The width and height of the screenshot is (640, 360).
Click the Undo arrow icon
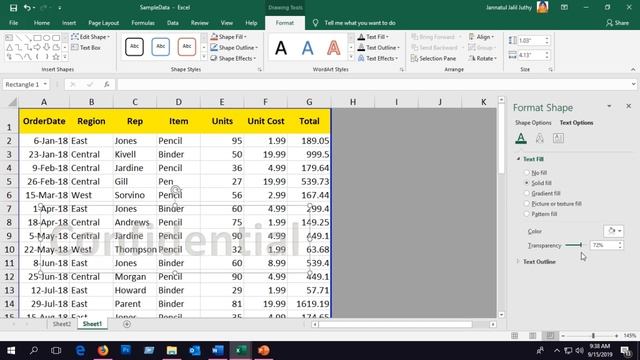click(x=27, y=8)
